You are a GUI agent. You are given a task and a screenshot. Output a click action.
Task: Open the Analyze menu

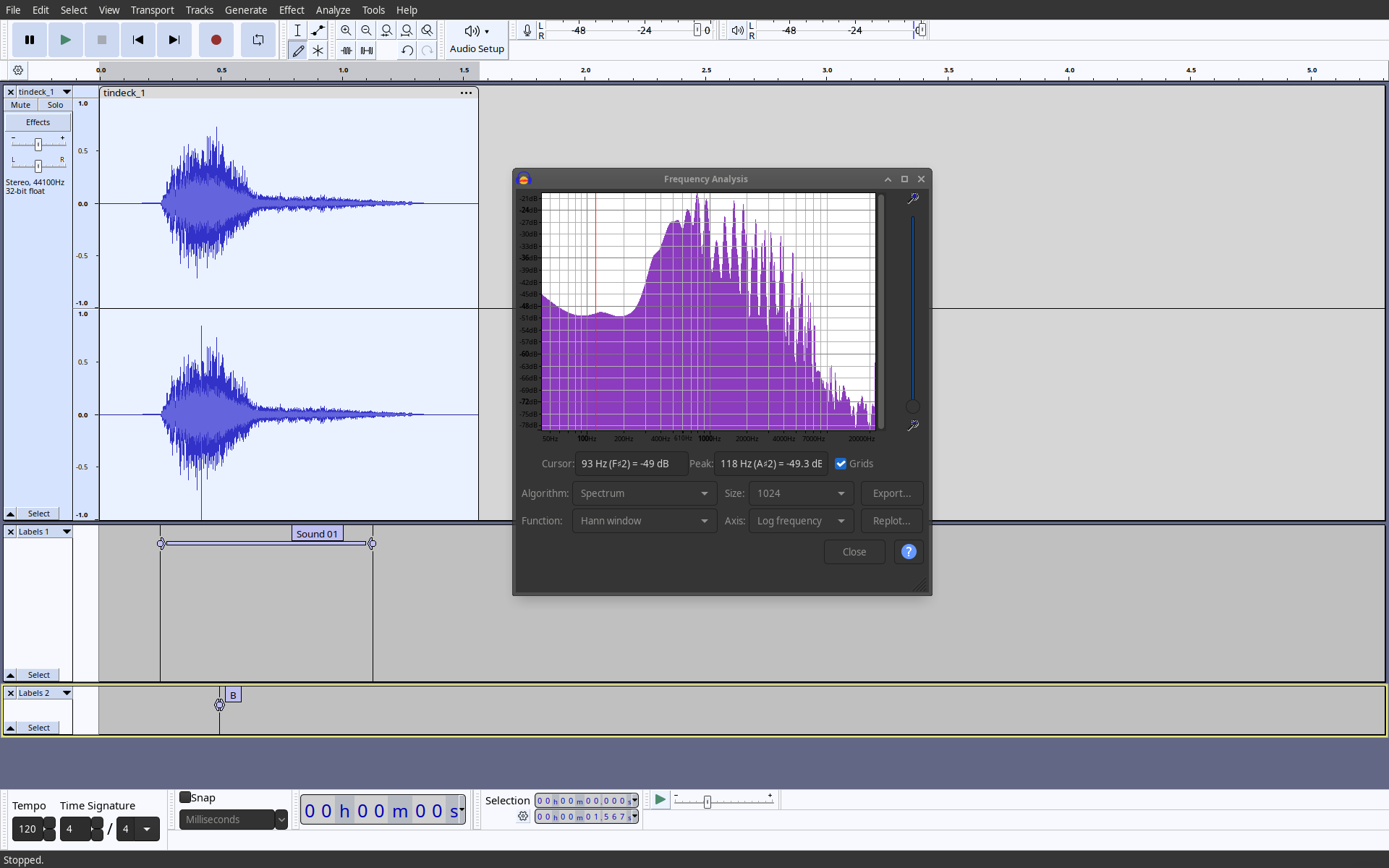click(x=333, y=9)
